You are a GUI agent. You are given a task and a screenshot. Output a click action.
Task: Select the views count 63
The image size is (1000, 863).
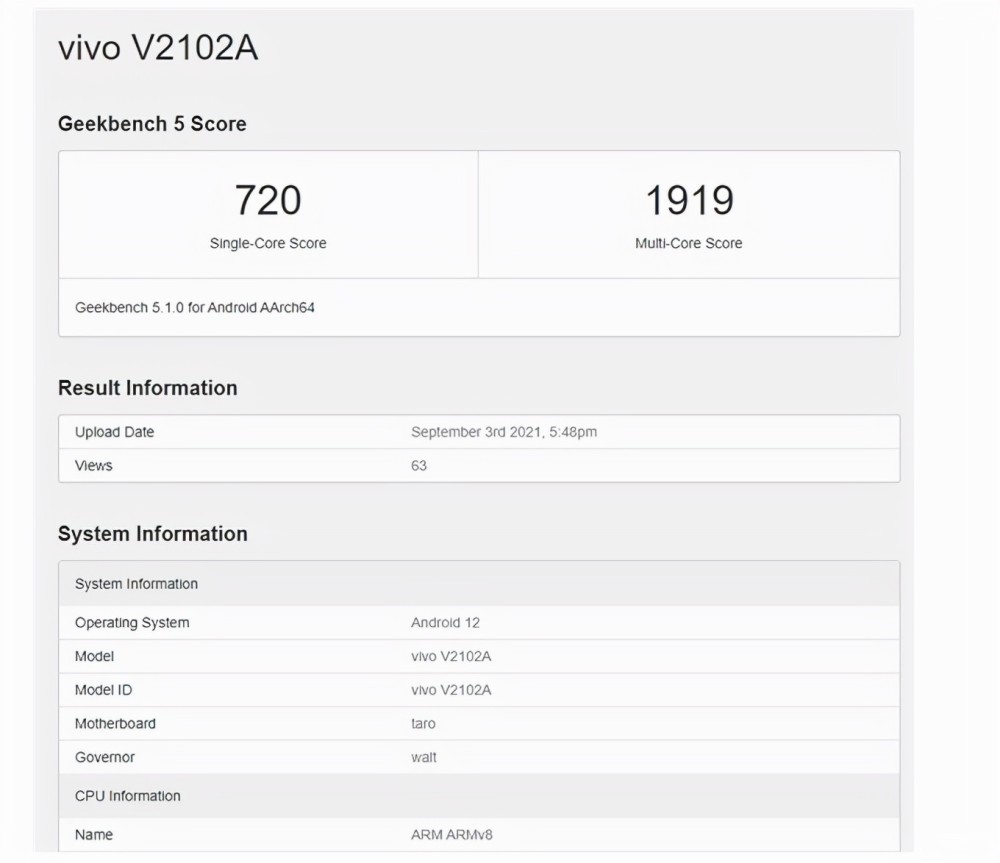point(418,466)
